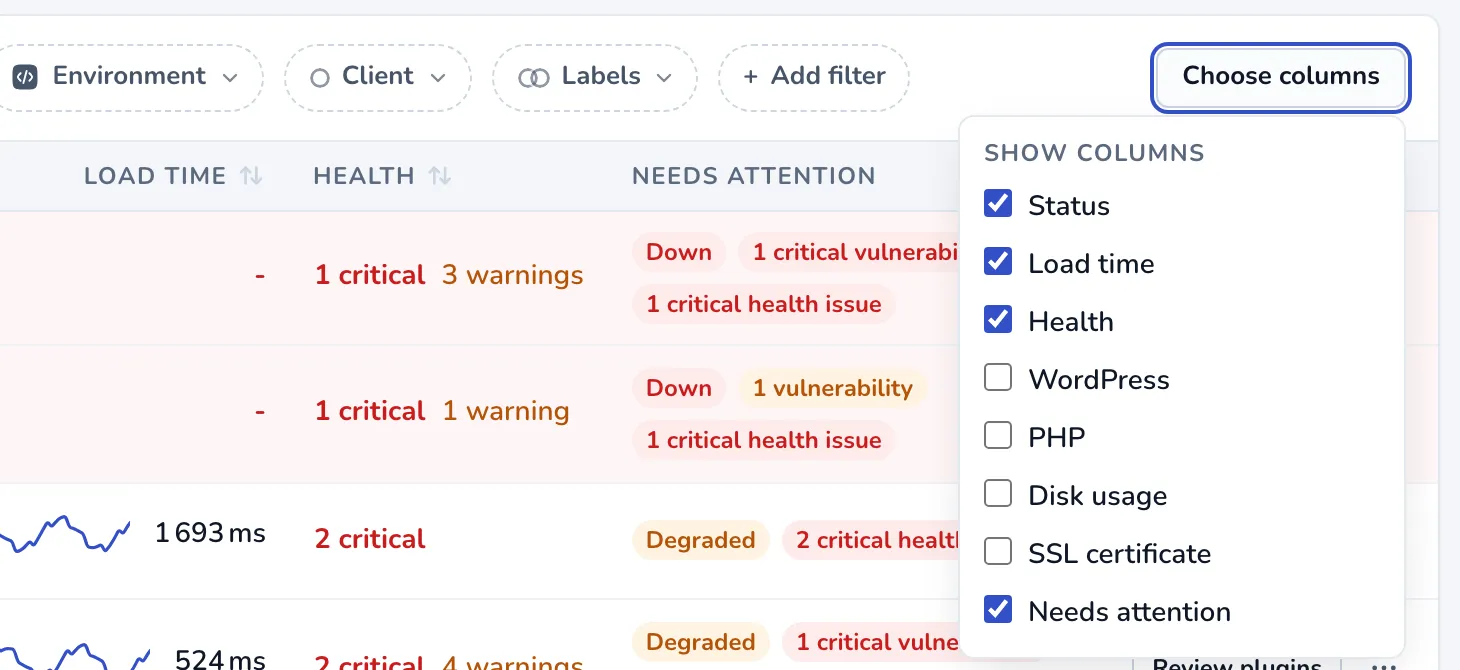Click the 1 693 ms load time value

click(210, 533)
